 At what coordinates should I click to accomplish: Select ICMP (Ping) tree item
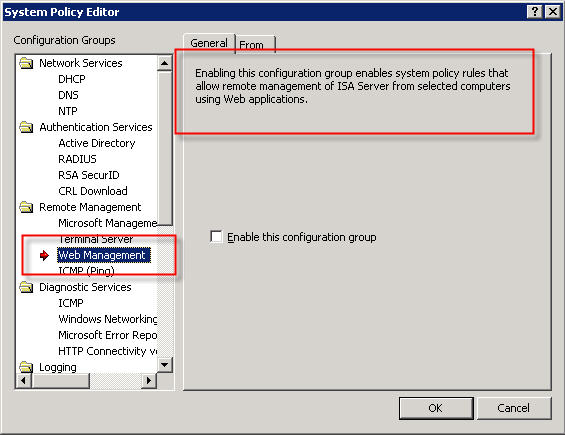pyautogui.click(x=86, y=271)
